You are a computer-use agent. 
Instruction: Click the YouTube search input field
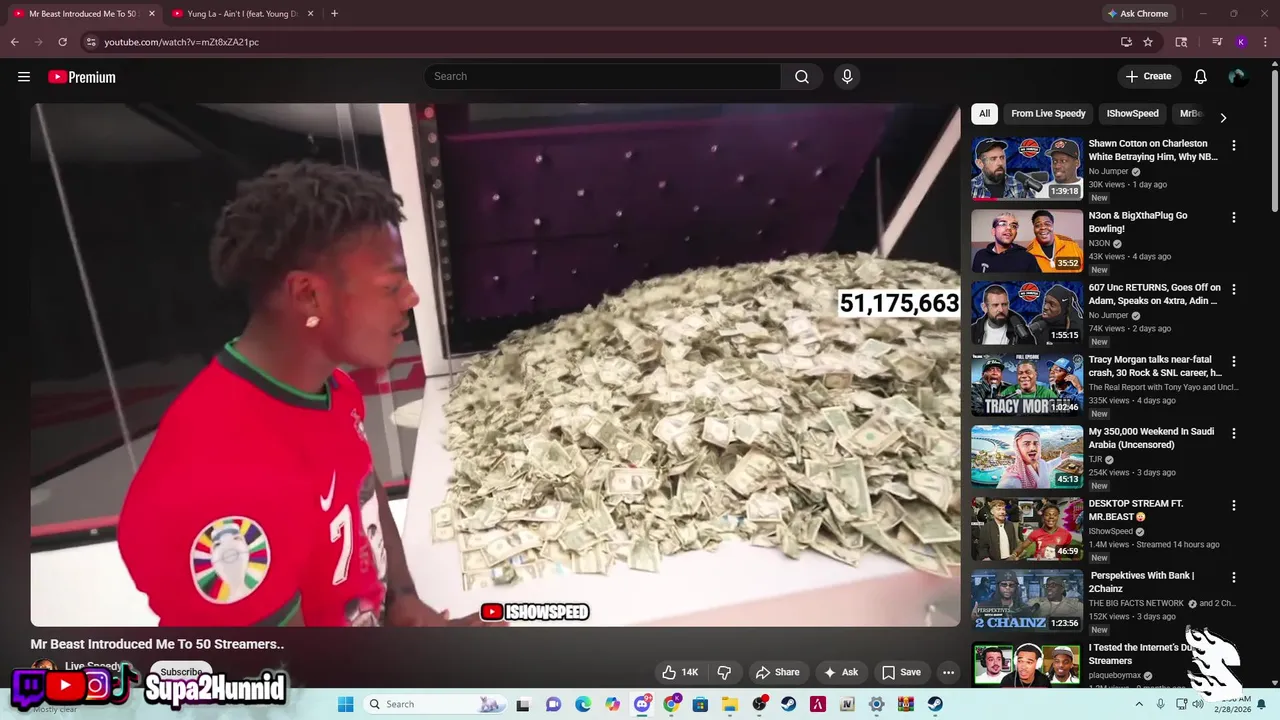(x=603, y=76)
